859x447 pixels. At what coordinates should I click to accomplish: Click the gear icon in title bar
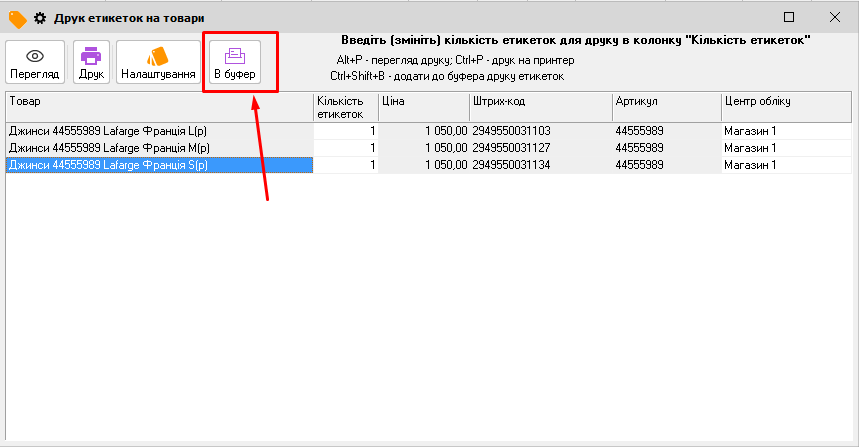[x=41, y=17]
